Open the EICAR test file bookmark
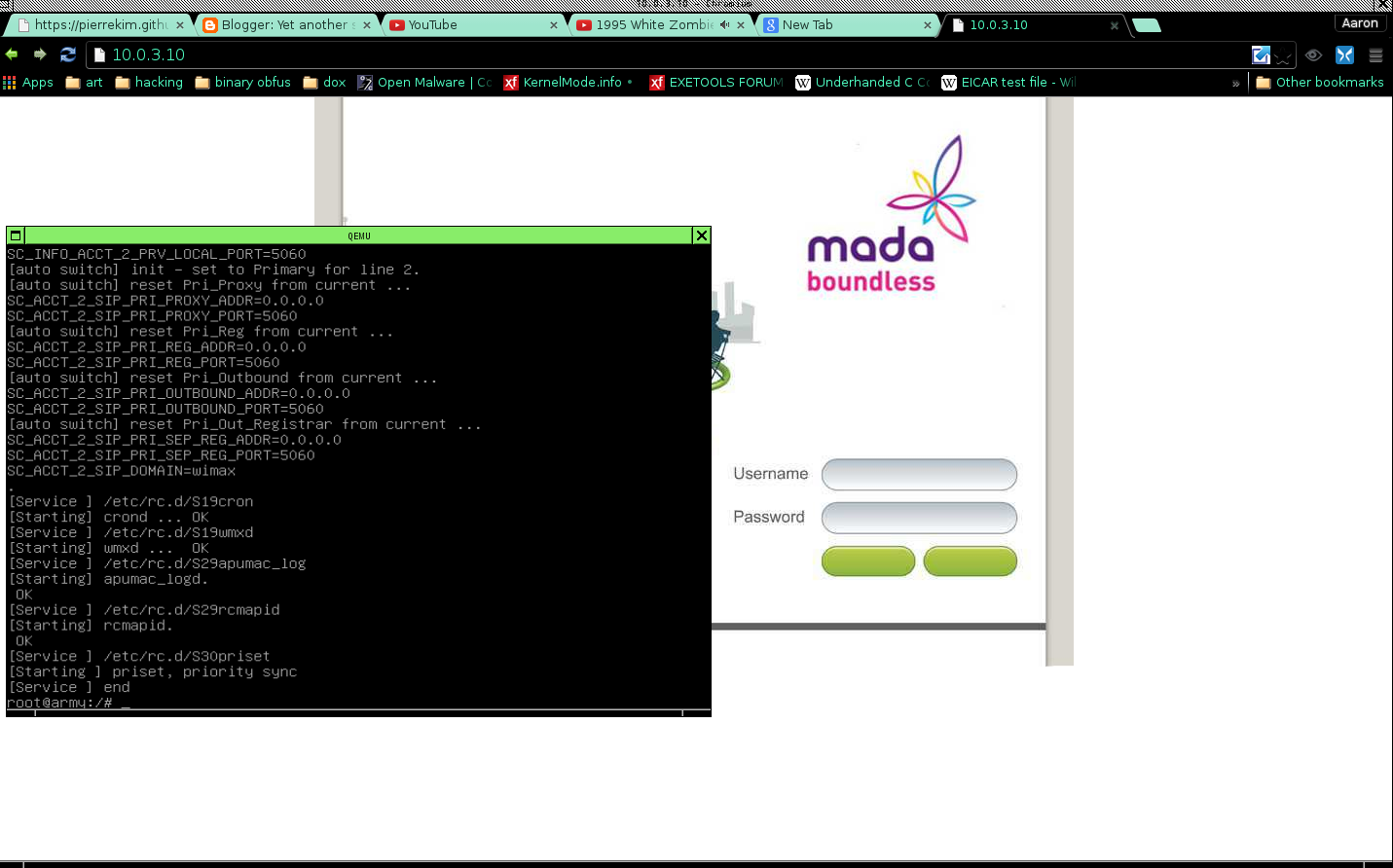The image size is (1393, 868). click(x=1008, y=83)
